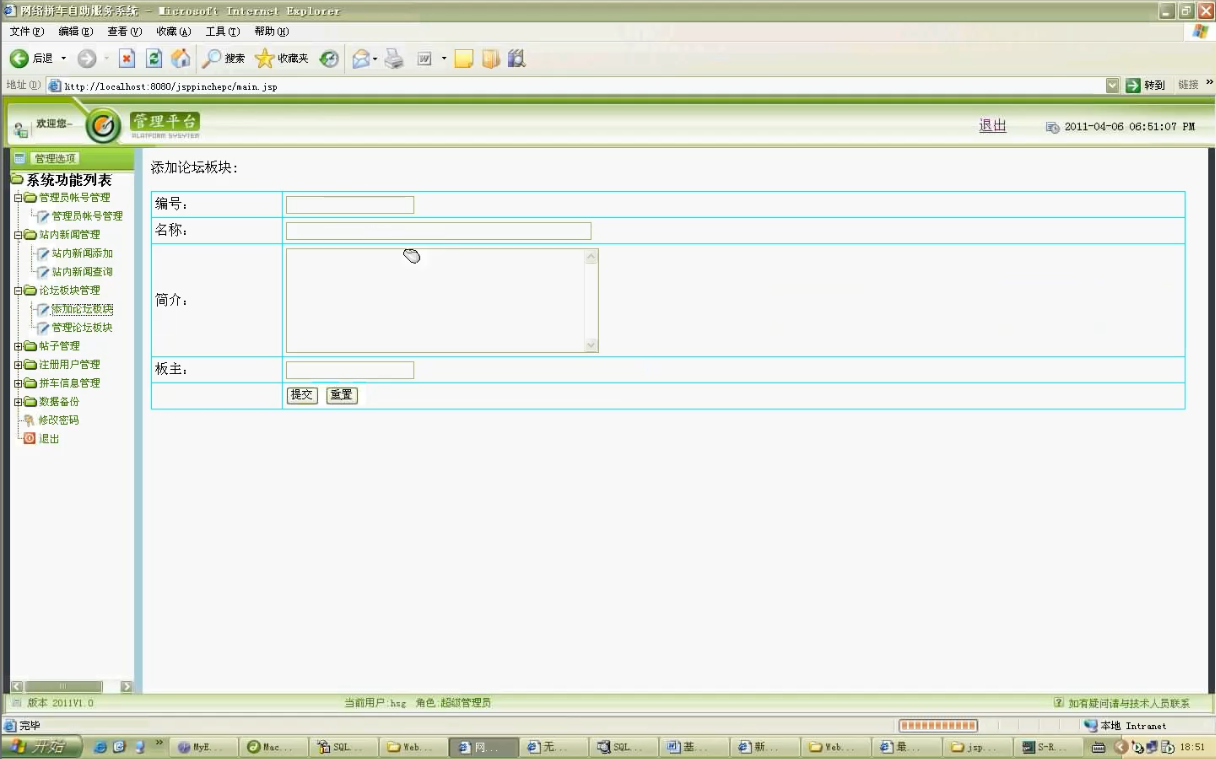The height and width of the screenshot is (759, 1216).
Task: Click the Home page icon
Action: [x=180, y=59]
